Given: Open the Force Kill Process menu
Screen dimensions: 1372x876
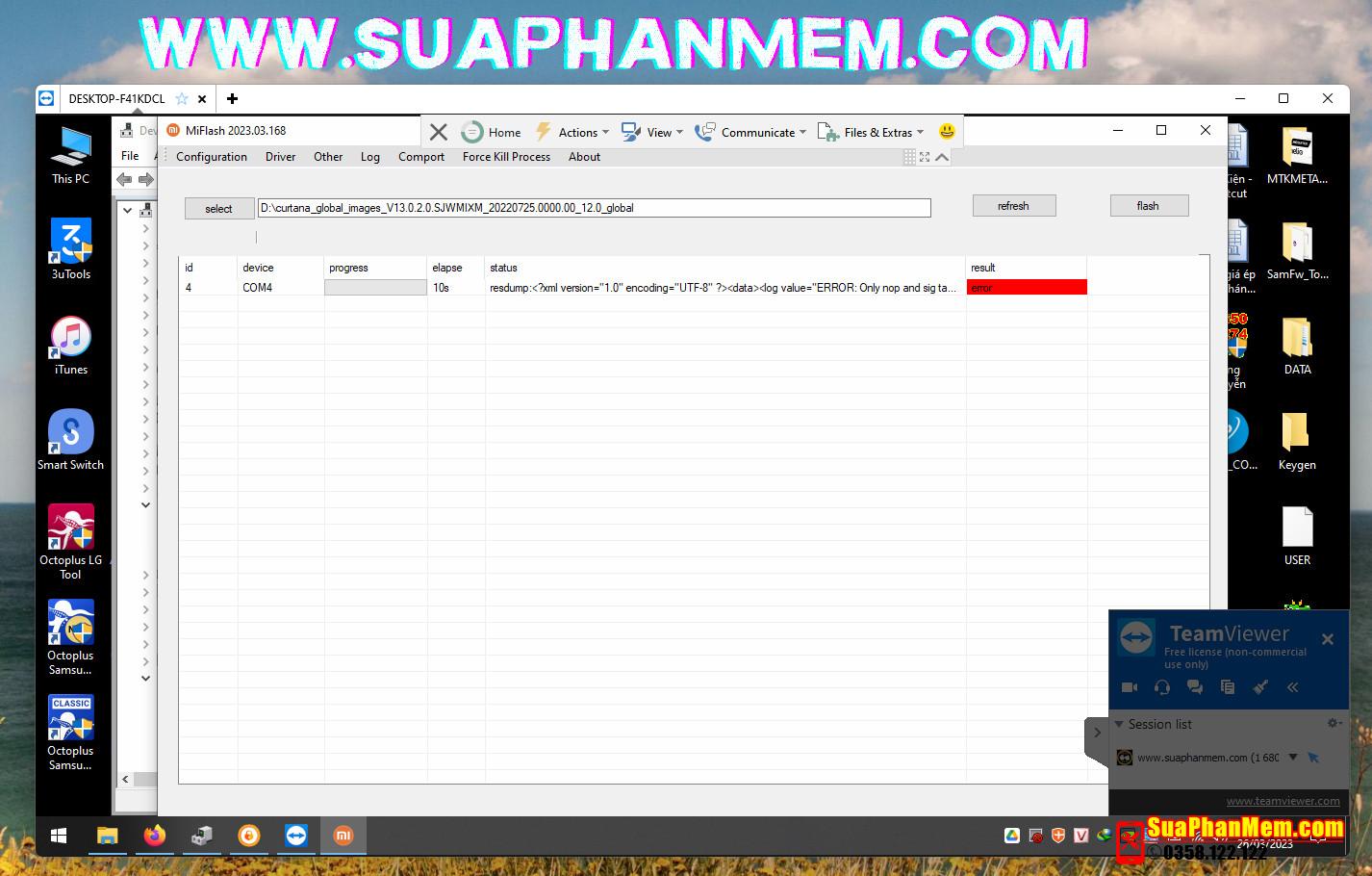Looking at the screenshot, I should pos(506,157).
